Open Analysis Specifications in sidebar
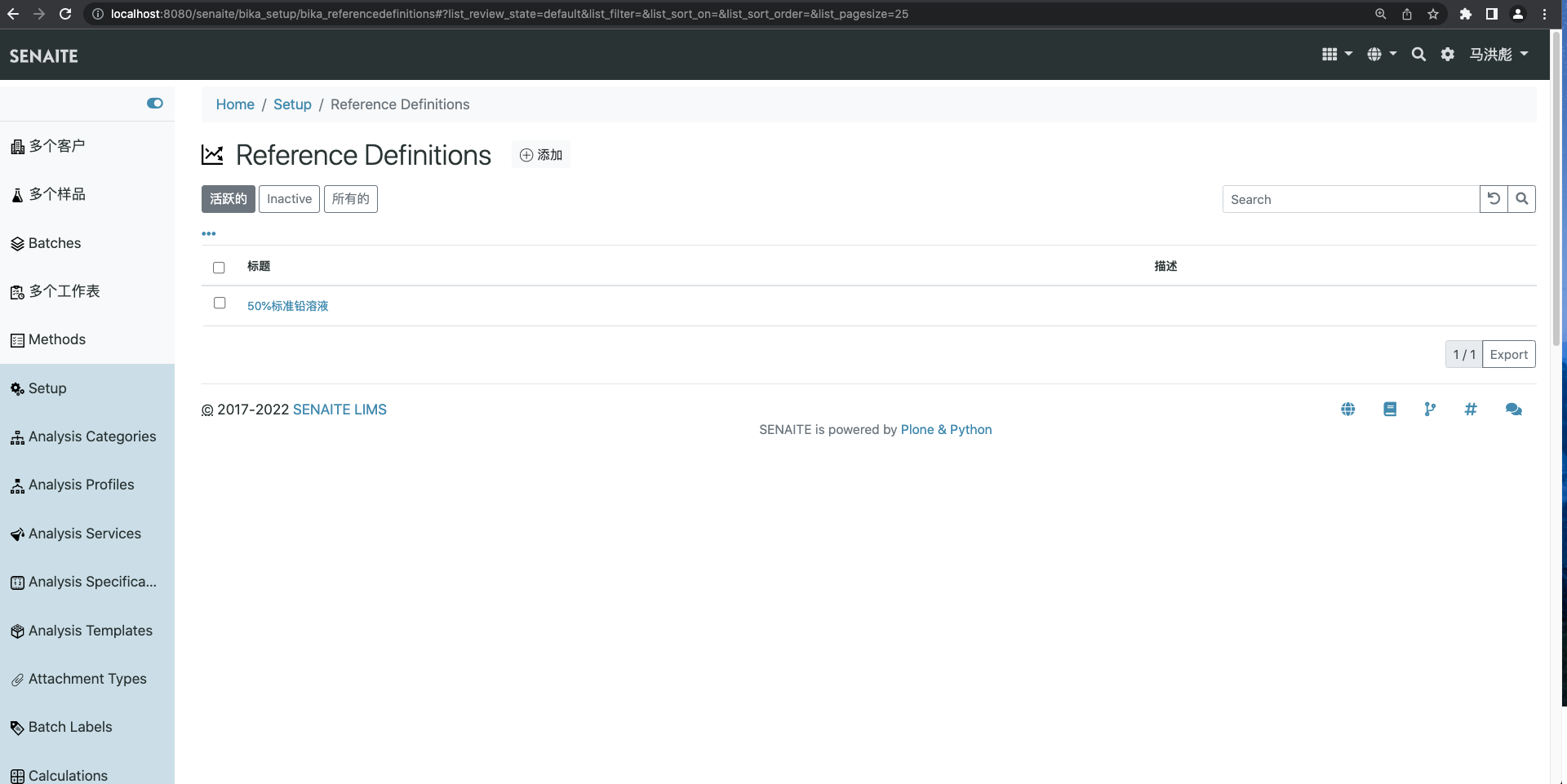Image resolution: width=1567 pixels, height=784 pixels. (83, 582)
